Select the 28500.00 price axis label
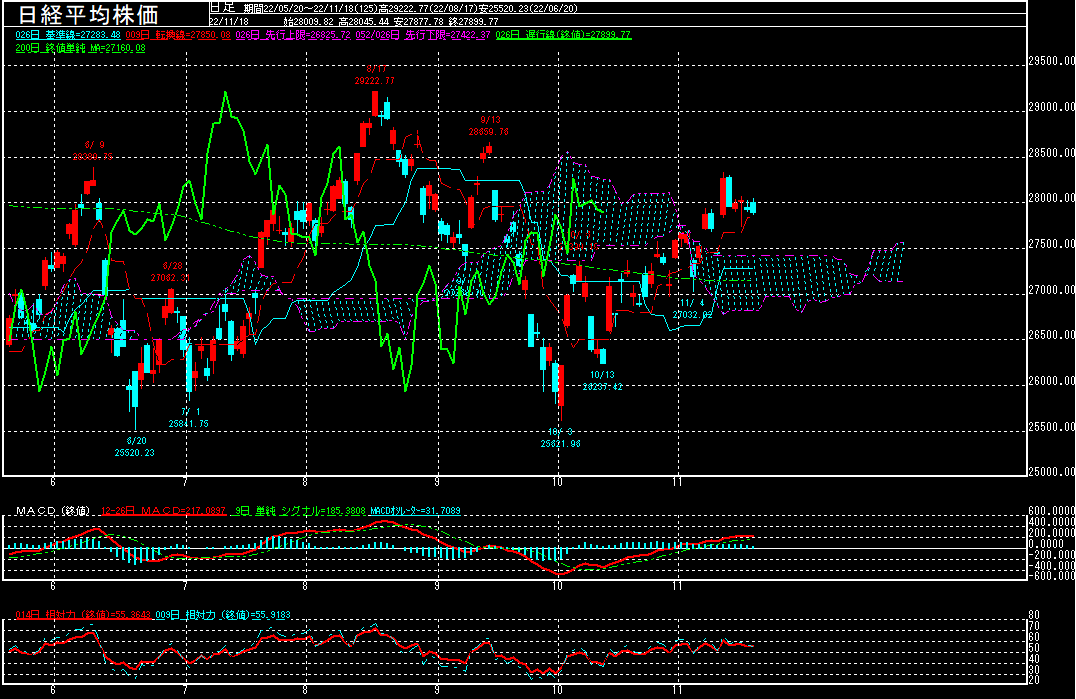The image size is (1076, 699). coord(1051,153)
